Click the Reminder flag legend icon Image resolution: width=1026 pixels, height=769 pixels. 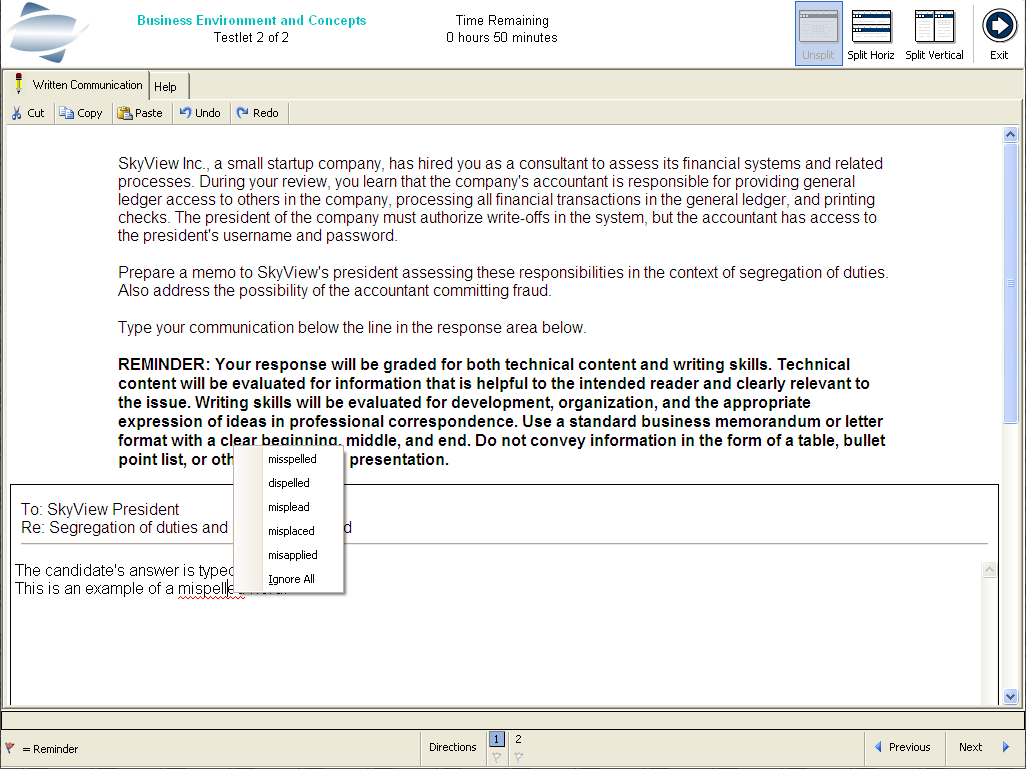coord(10,748)
